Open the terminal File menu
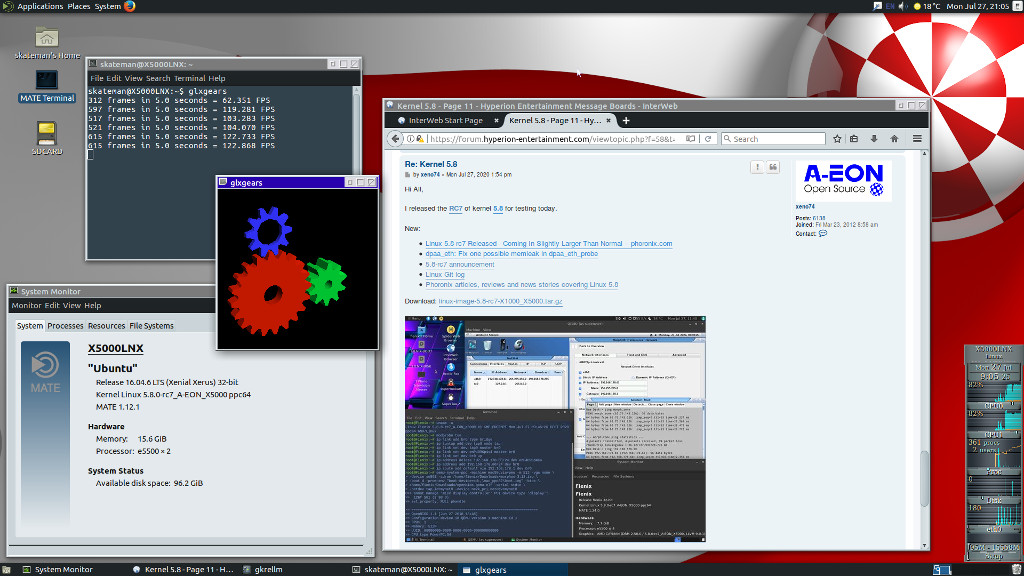Screen dimensions: 1024x576 click(x=97, y=78)
